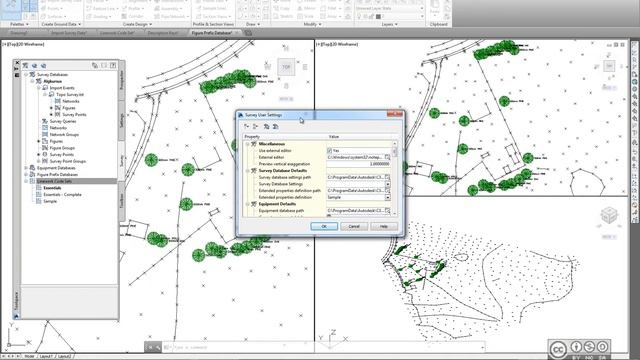Click OK in Survey User Settings
Image resolution: width=640 pixels, height=360 pixels.
[324, 226]
